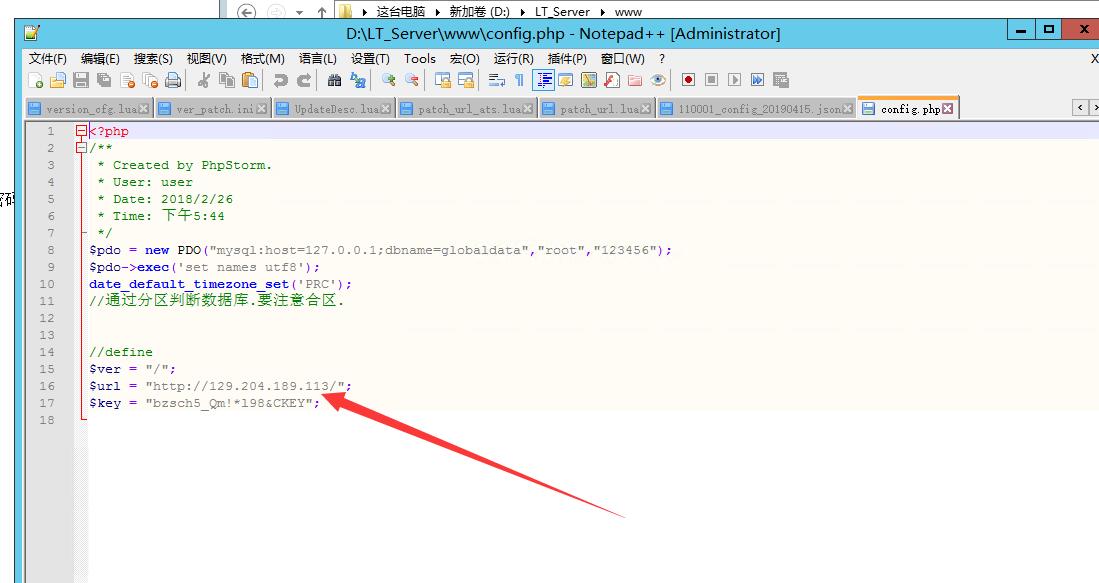1099x583 pixels.
Task: Collapse the <?php fold marker on line 1
Action: click(81, 131)
